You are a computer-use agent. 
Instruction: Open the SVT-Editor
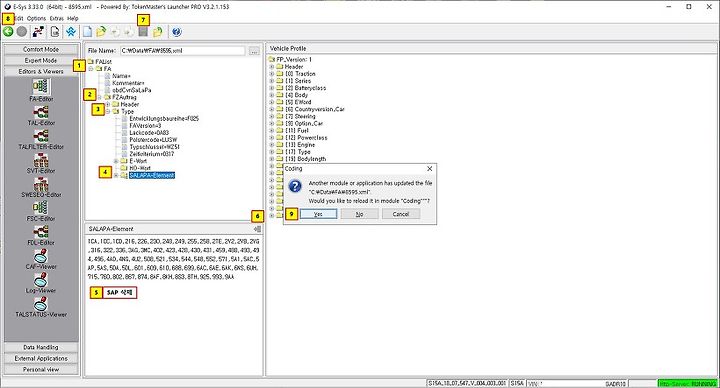[41, 163]
